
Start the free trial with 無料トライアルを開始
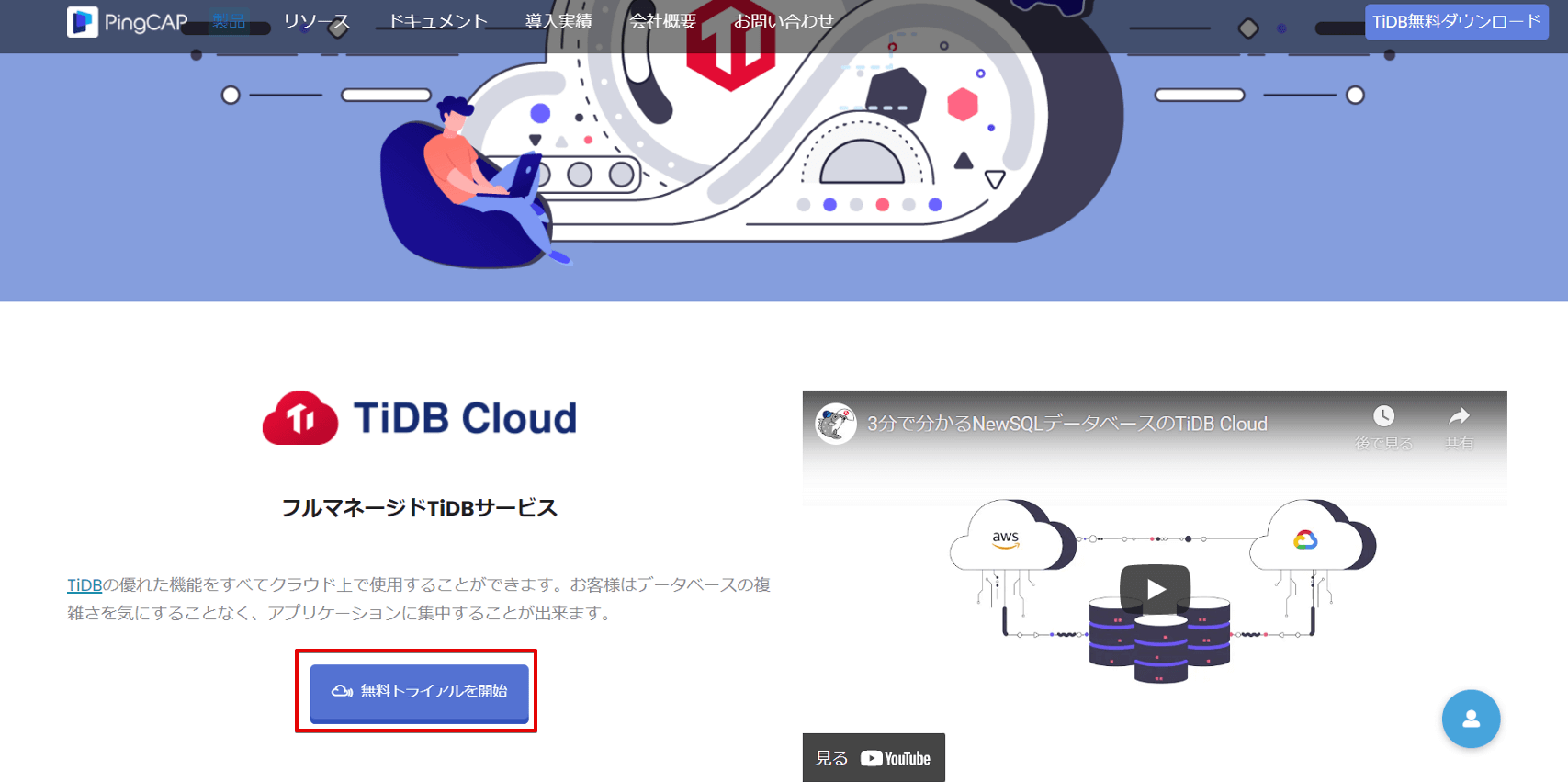(419, 692)
